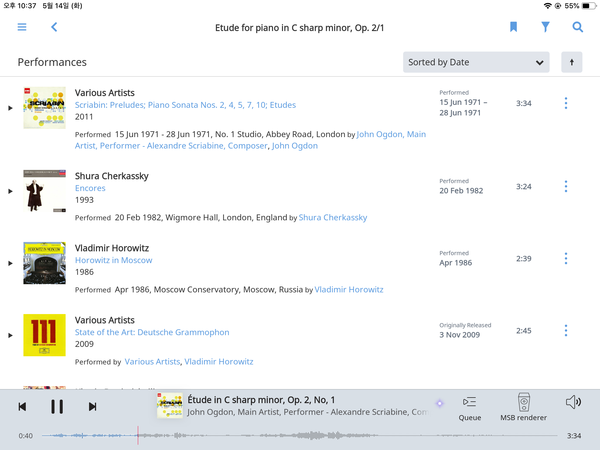600x450 pixels.
Task: Open more options for 3:24 performance
Action: tap(566, 186)
